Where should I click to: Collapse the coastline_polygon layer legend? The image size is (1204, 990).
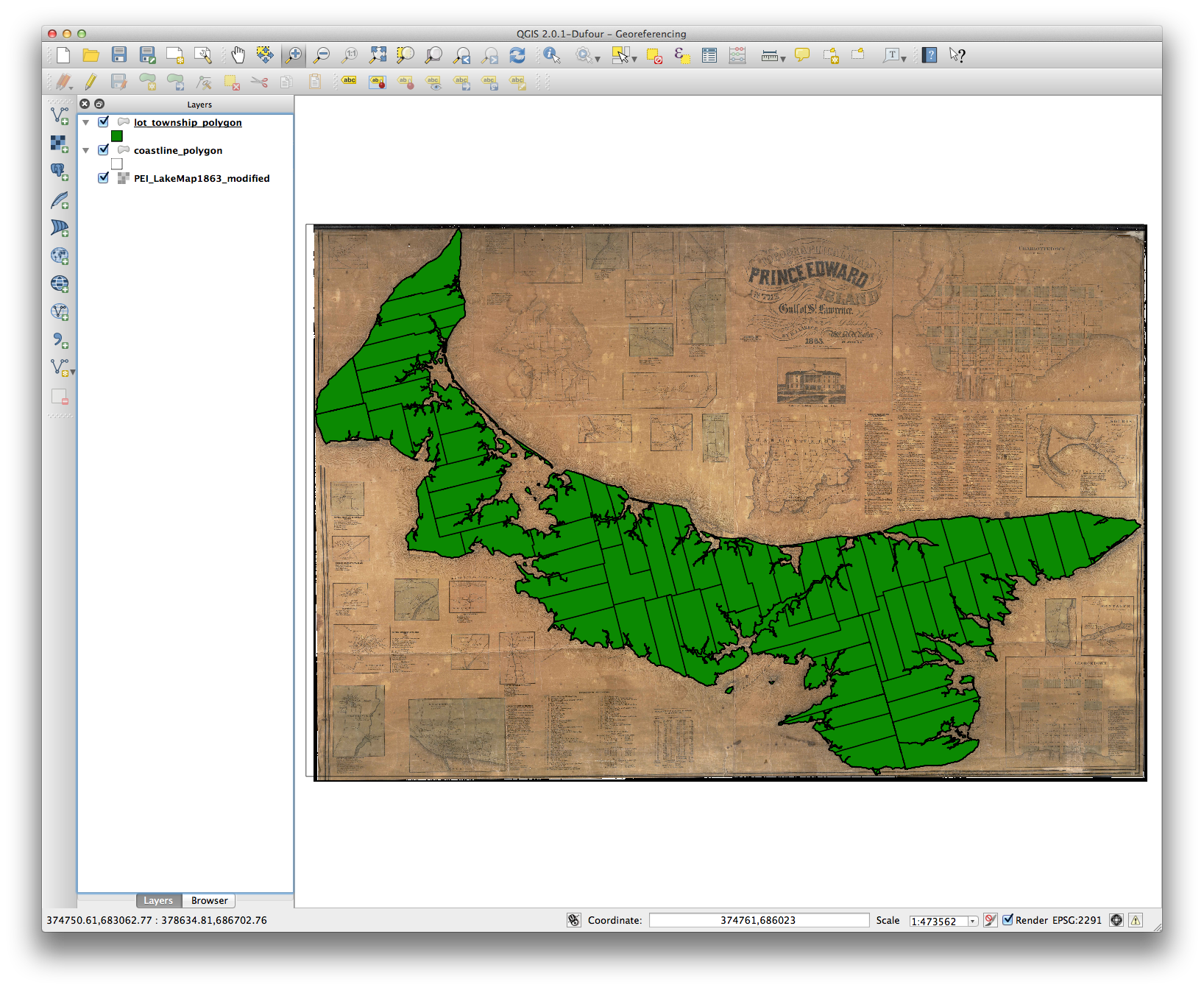point(86,151)
